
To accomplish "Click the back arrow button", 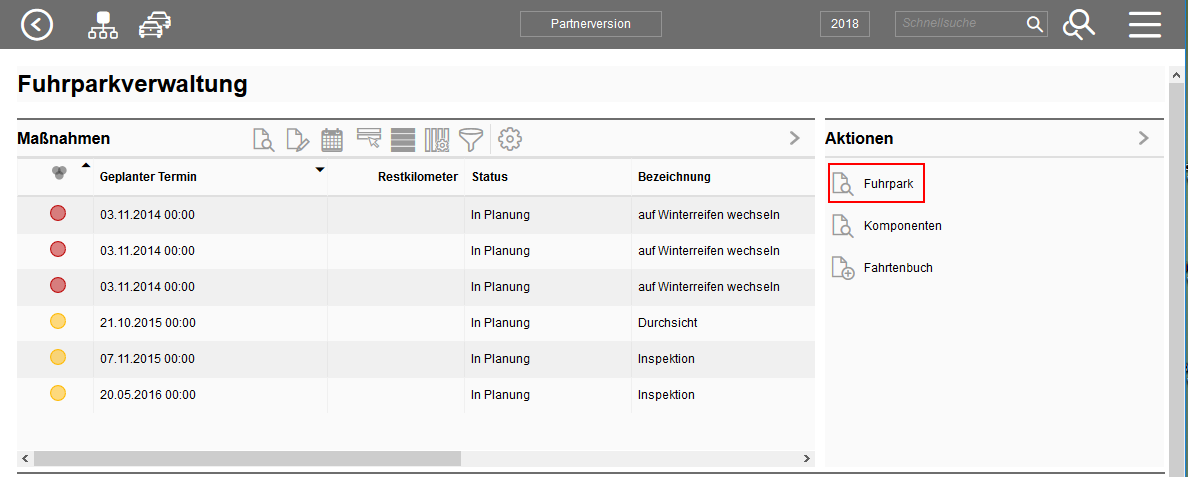I will click(x=37, y=25).
